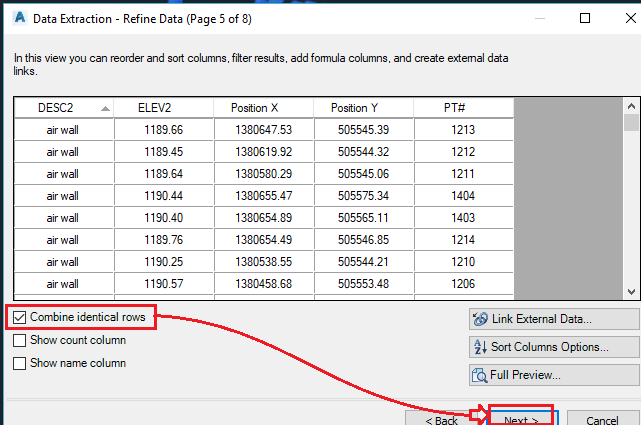The width and height of the screenshot is (641, 425).
Task: Select point number cell 1211
Action: [464, 174]
